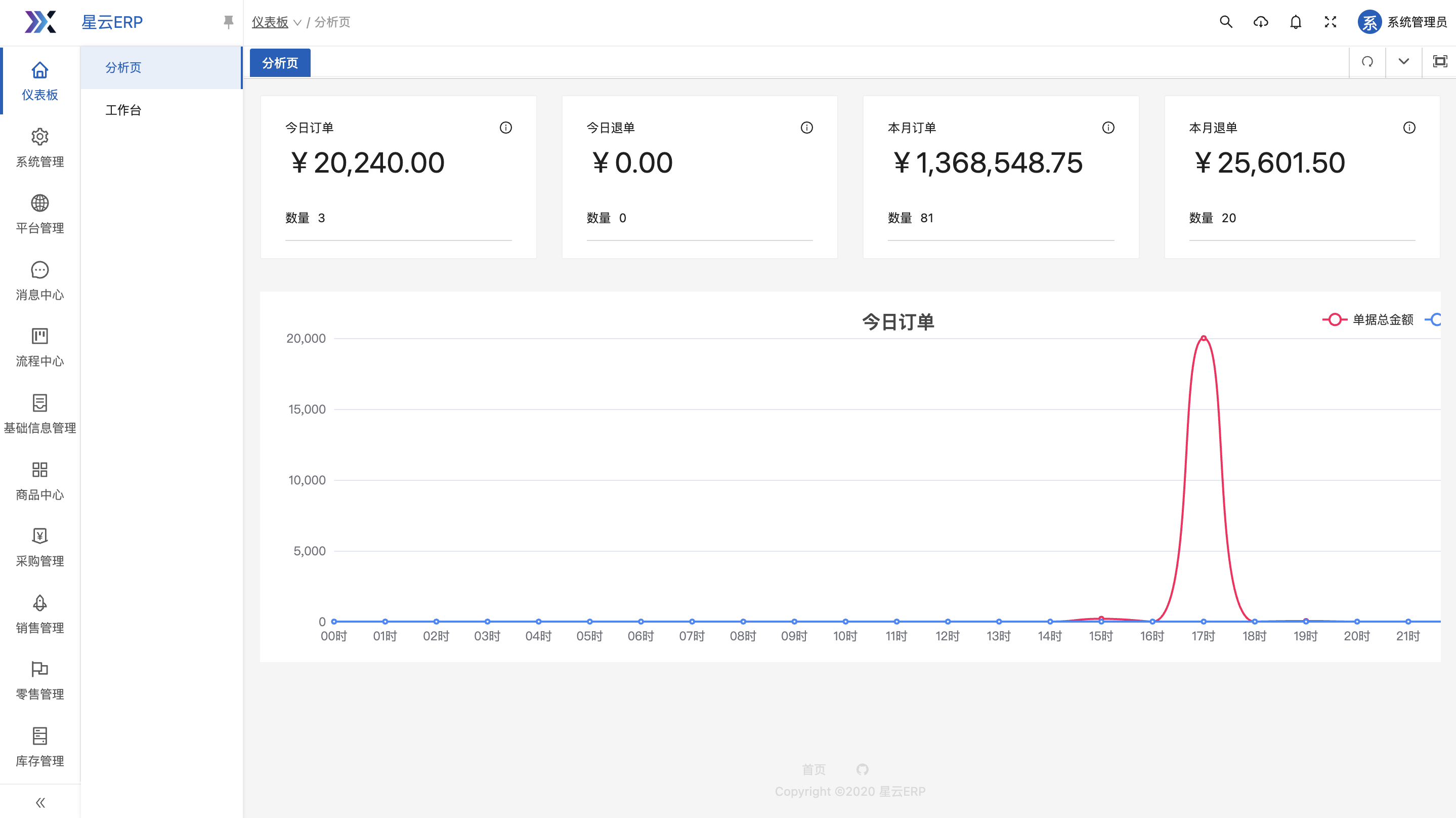Image resolution: width=1456 pixels, height=818 pixels.
Task: Select 工作台 in the submenu
Action: (123, 110)
